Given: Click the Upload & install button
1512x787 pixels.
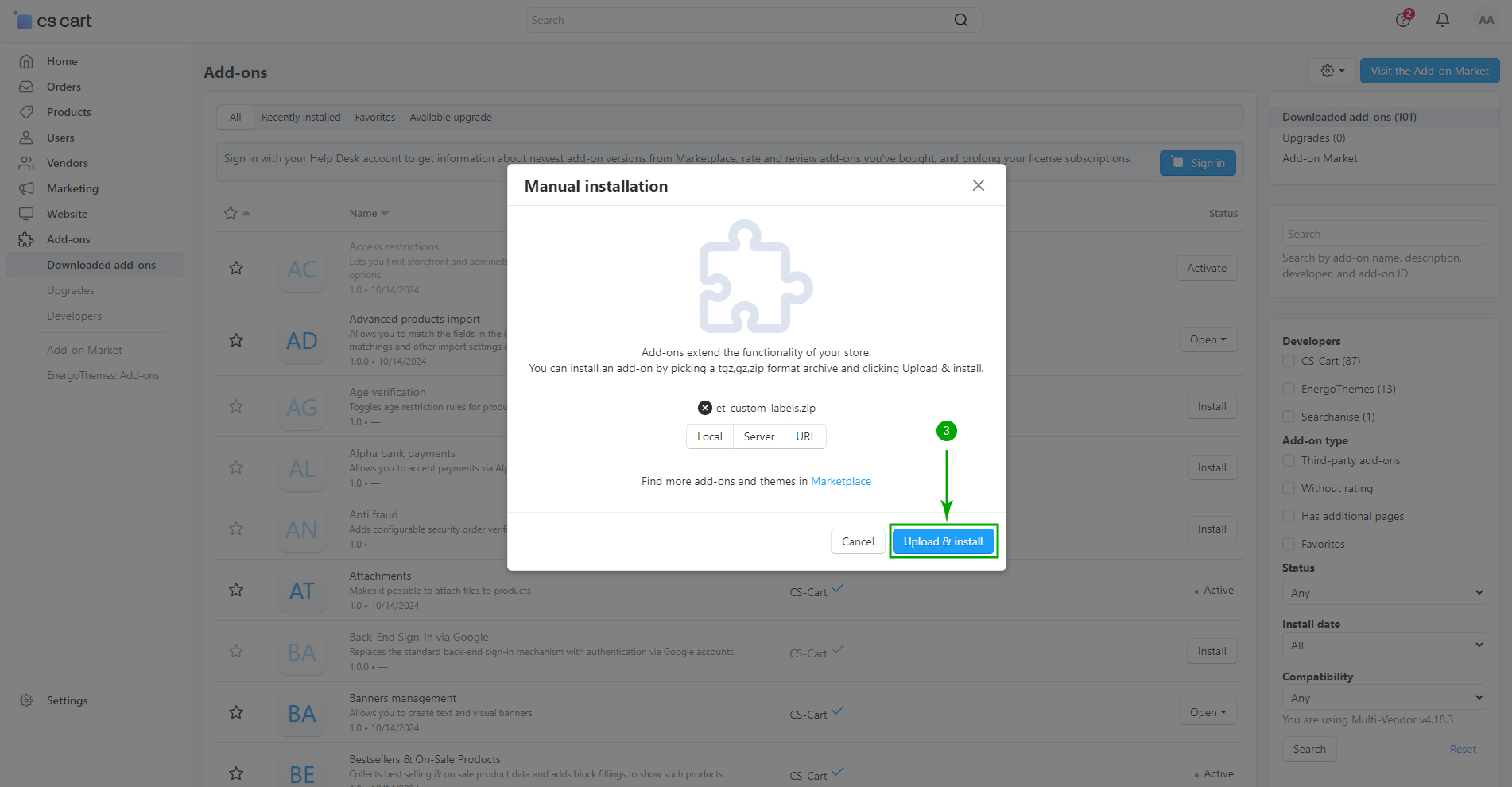Looking at the screenshot, I should pyautogui.click(x=943, y=541).
